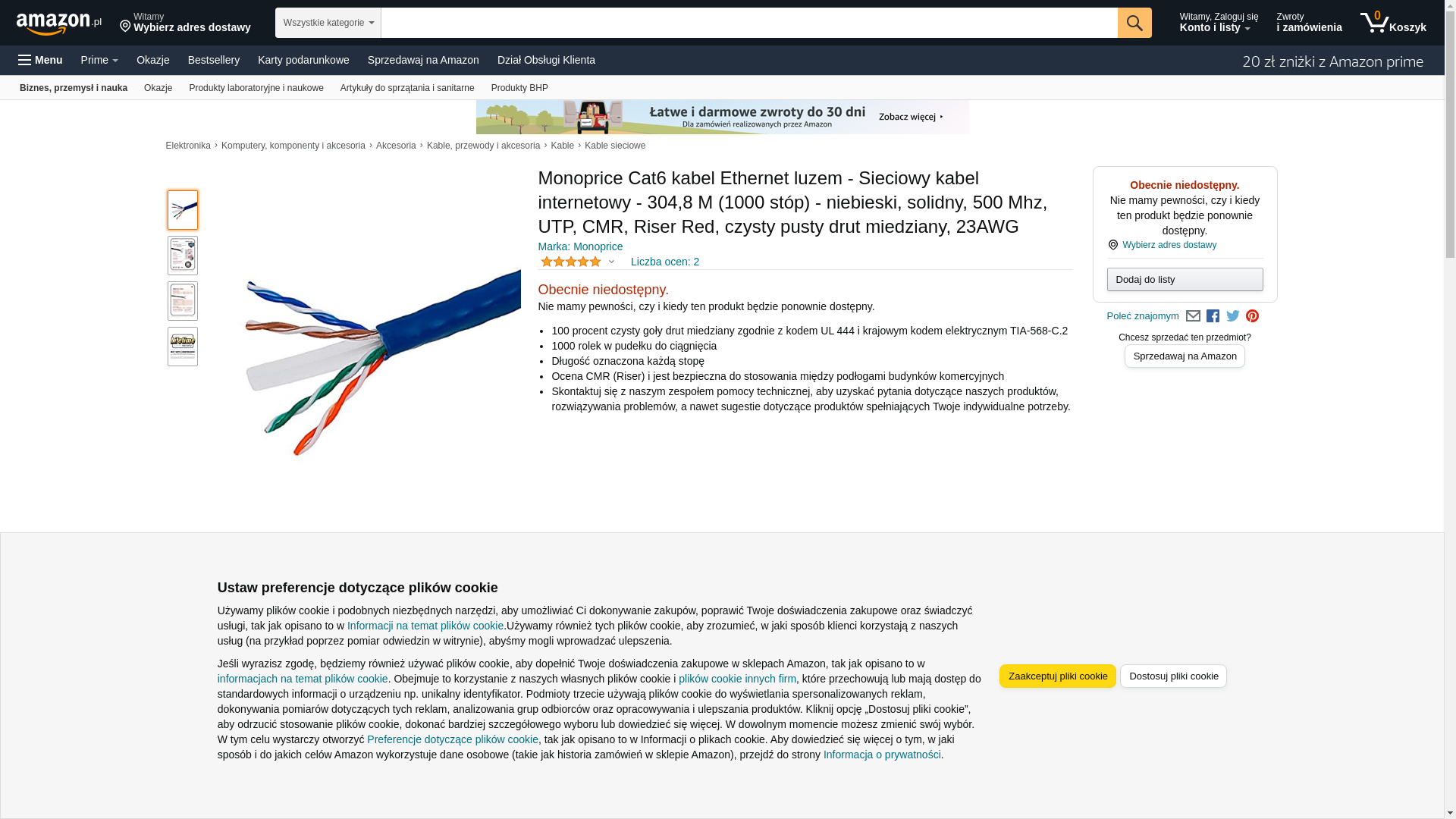Screen dimensions: 1456x819
Task: Expand the Prime dropdown menu
Action: (x=99, y=60)
